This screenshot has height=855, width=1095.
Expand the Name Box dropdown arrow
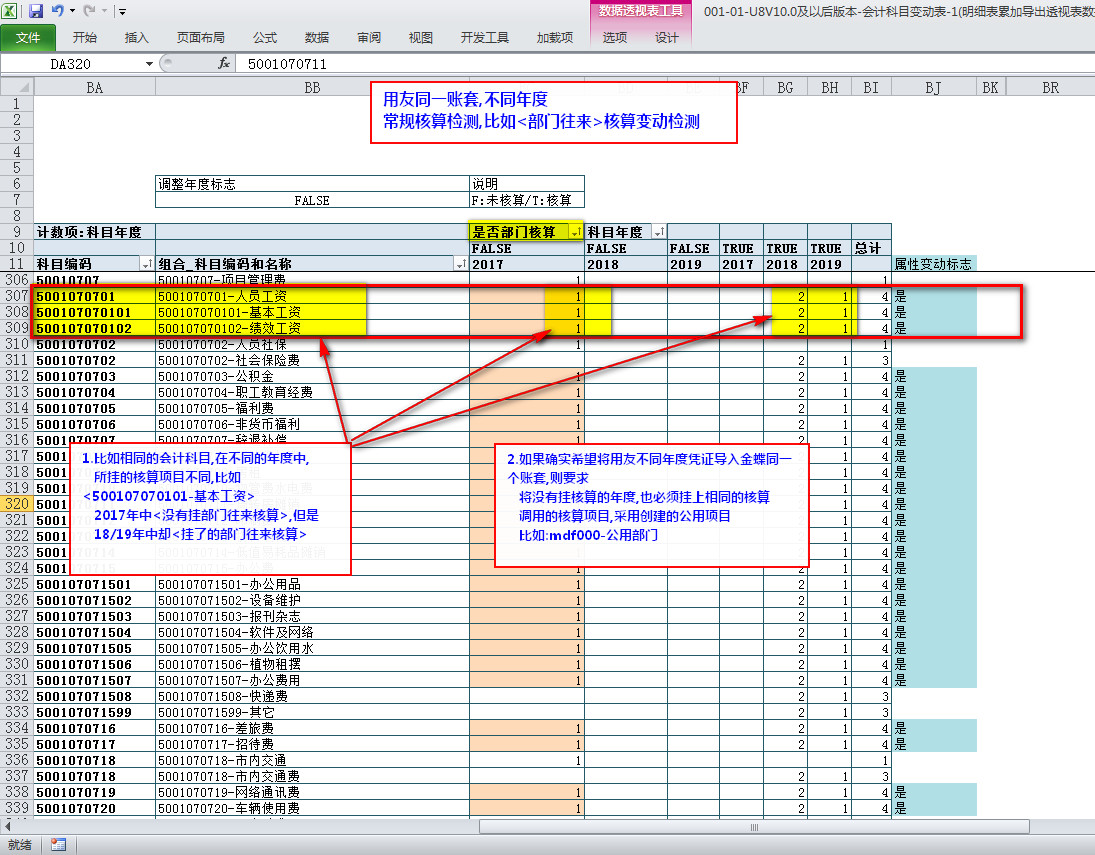[x=149, y=63]
